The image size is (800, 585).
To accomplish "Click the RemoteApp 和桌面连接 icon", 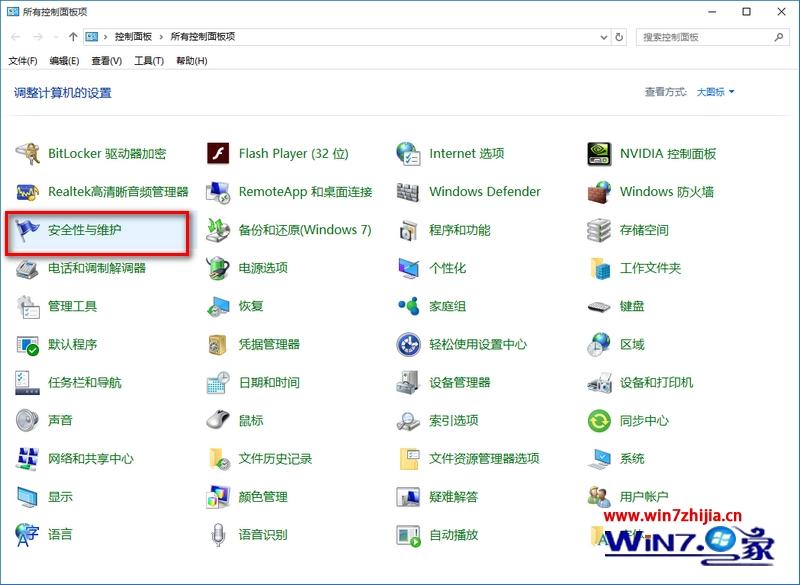I will point(218,192).
